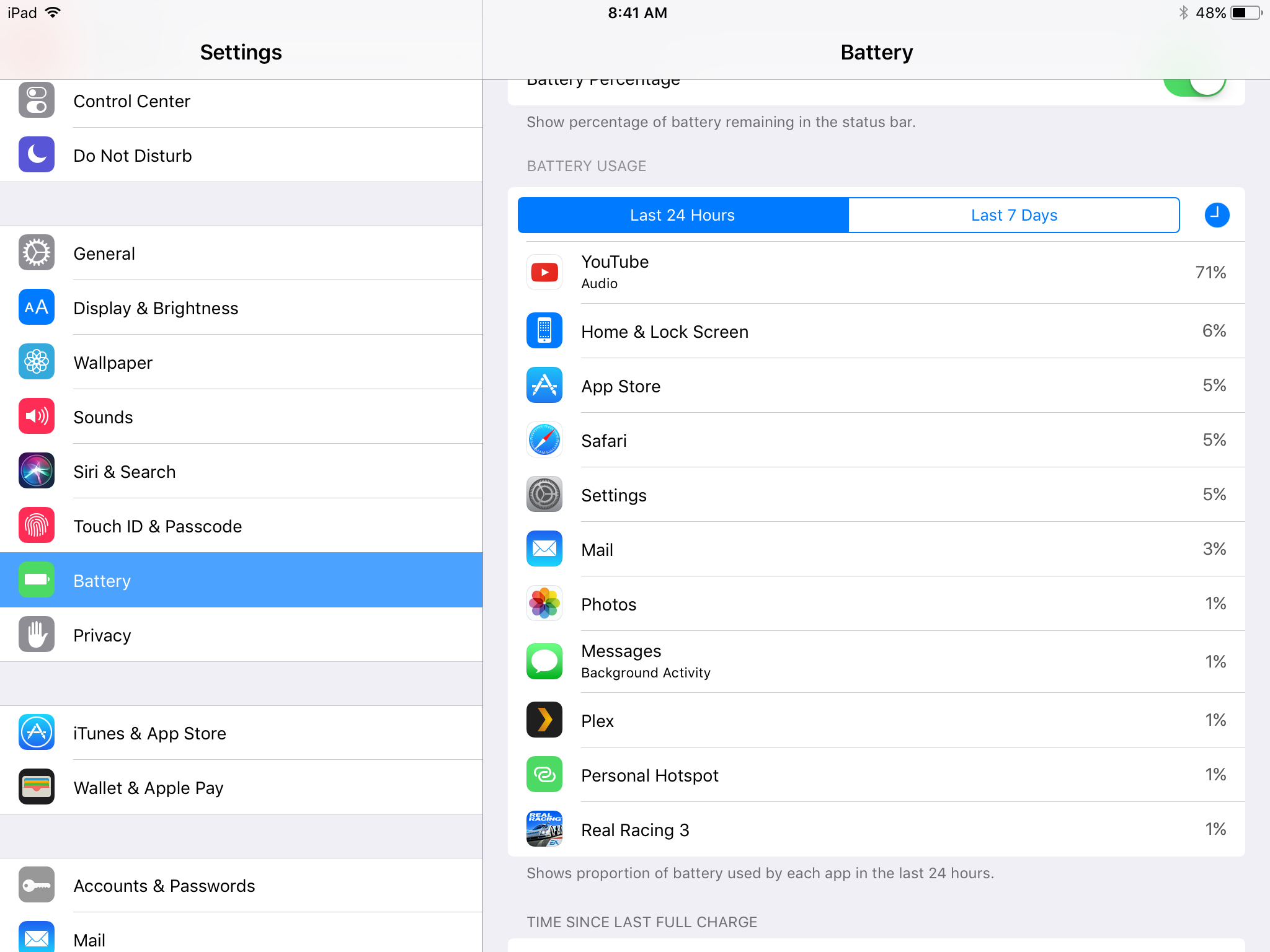Select the Messages Background Activity row
The height and width of the screenshot is (952, 1270).
[876, 661]
